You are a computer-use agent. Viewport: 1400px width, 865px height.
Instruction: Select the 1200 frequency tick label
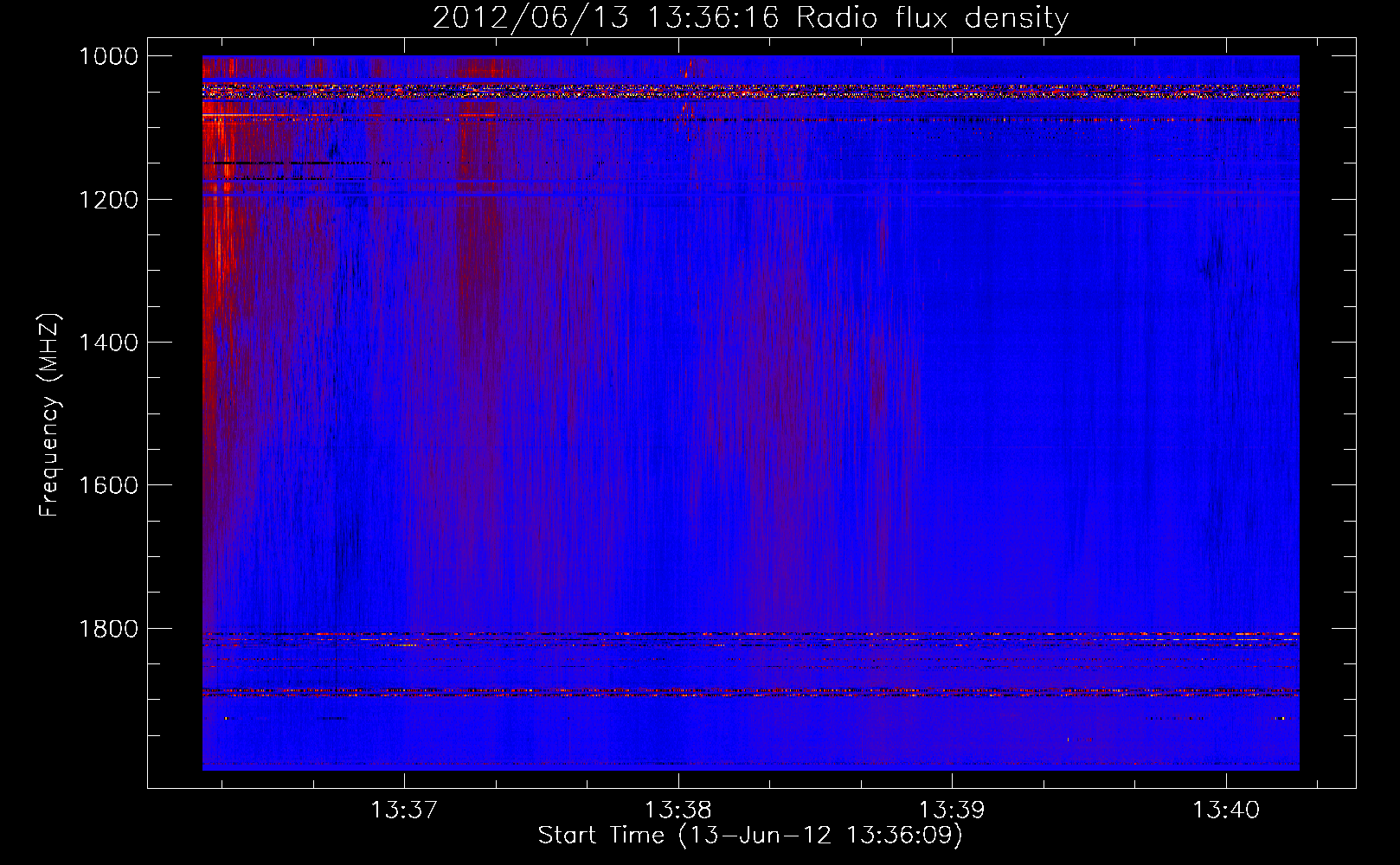[x=108, y=200]
